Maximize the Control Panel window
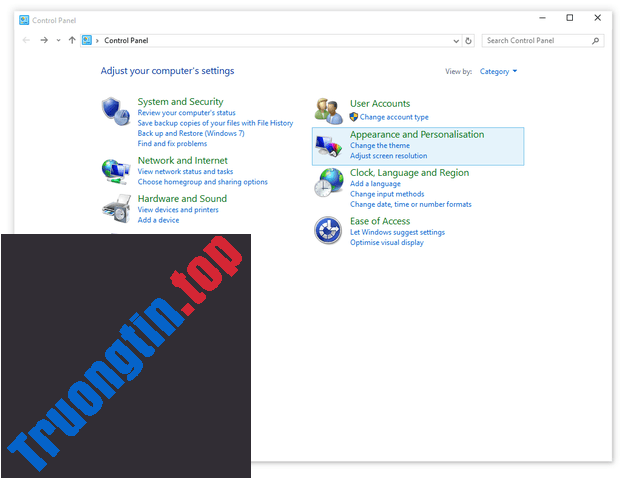 pyautogui.click(x=570, y=18)
